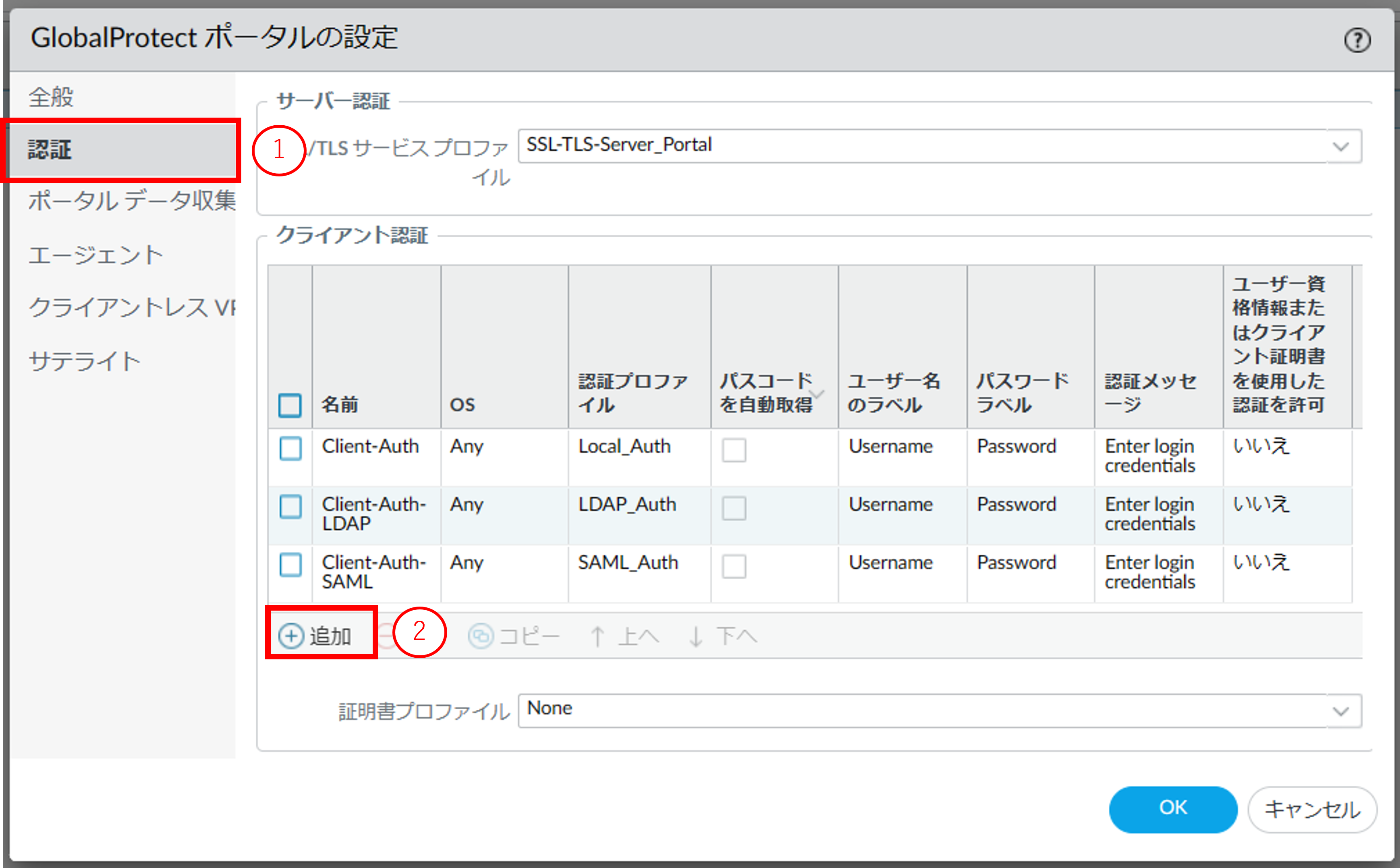The height and width of the screenshot is (868, 1400).
Task: Switch to the 全般 tab
Action: pyautogui.click(x=52, y=96)
